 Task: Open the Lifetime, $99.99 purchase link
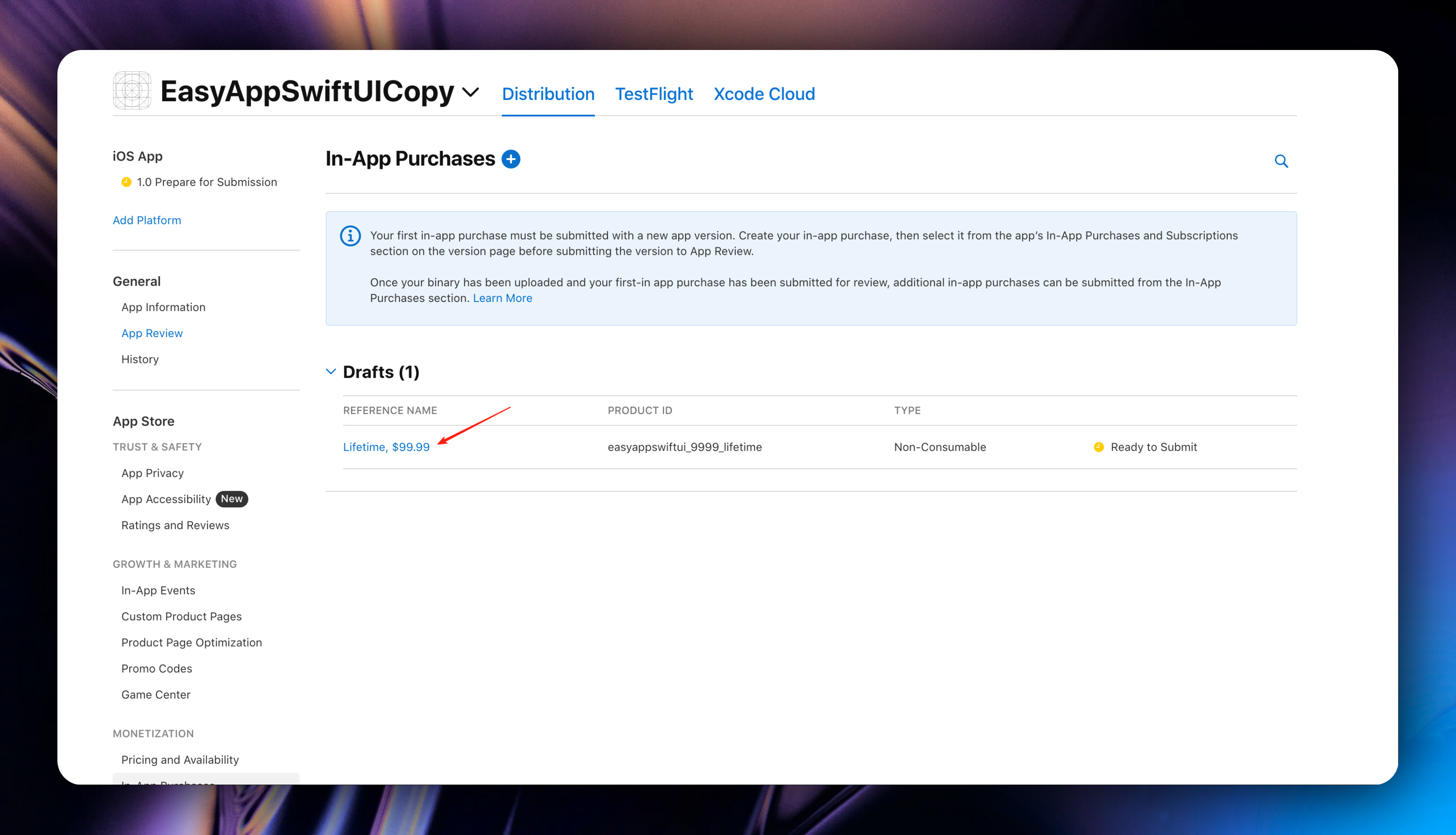[x=386, y=447]
